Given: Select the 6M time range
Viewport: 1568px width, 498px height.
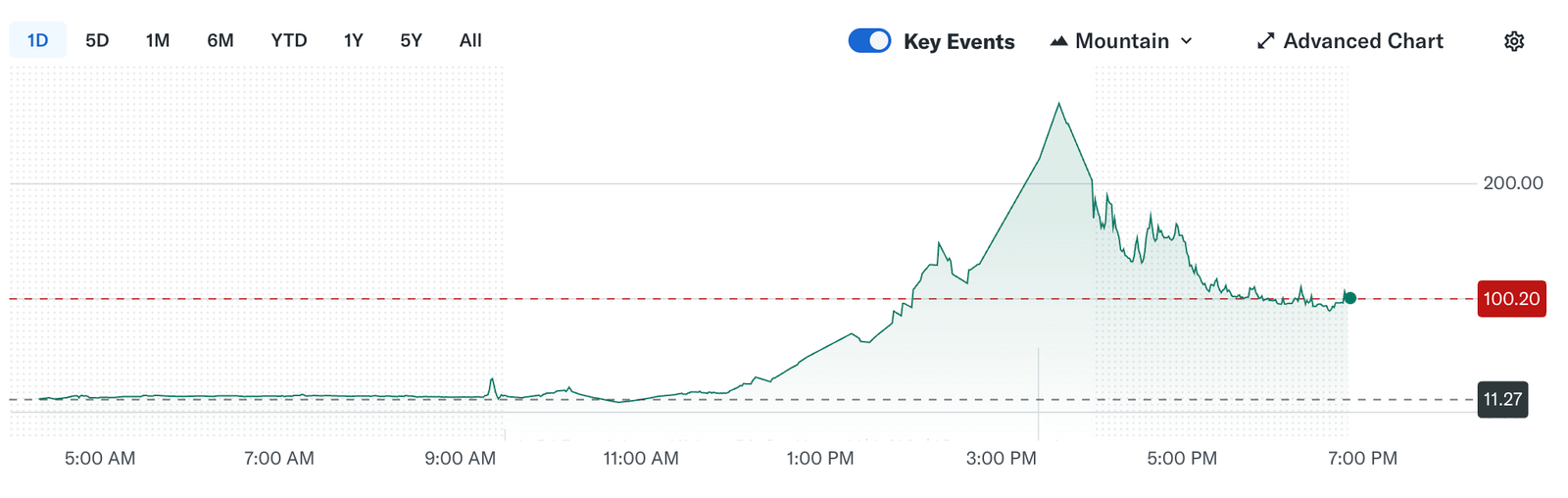Looking at the screenshot, I should pyautogui.click(x=220, y=40).
